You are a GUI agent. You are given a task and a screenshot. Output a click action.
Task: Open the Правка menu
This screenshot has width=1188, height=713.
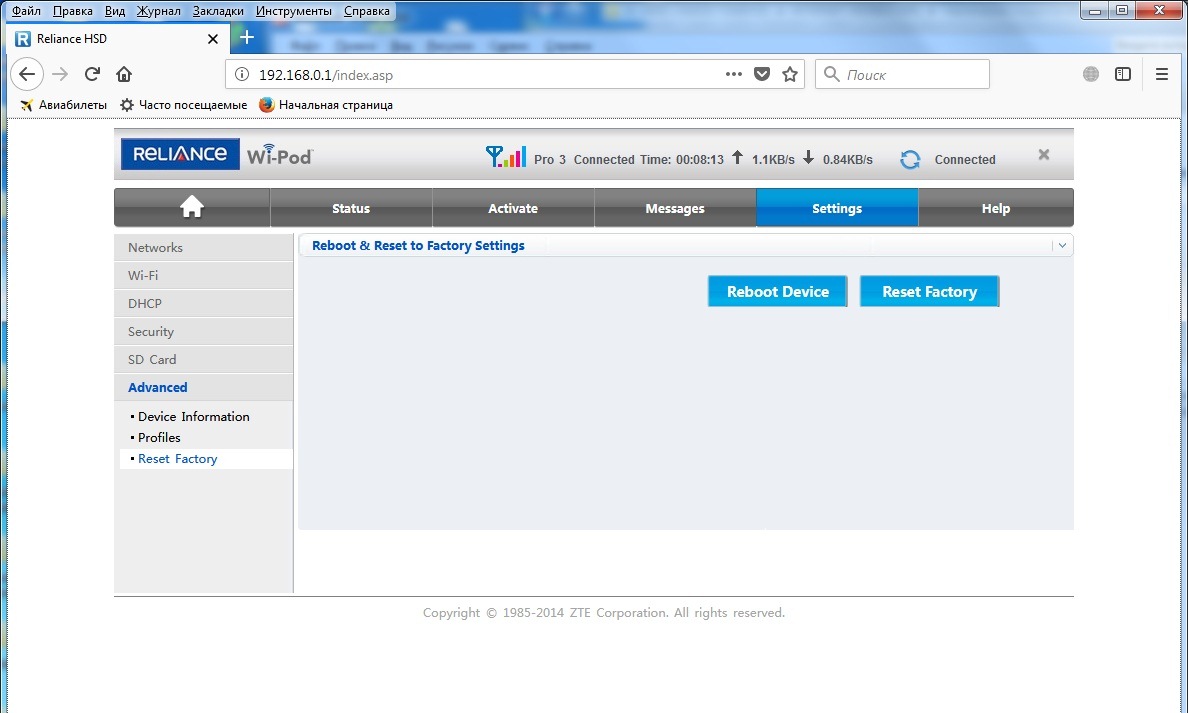73,11
